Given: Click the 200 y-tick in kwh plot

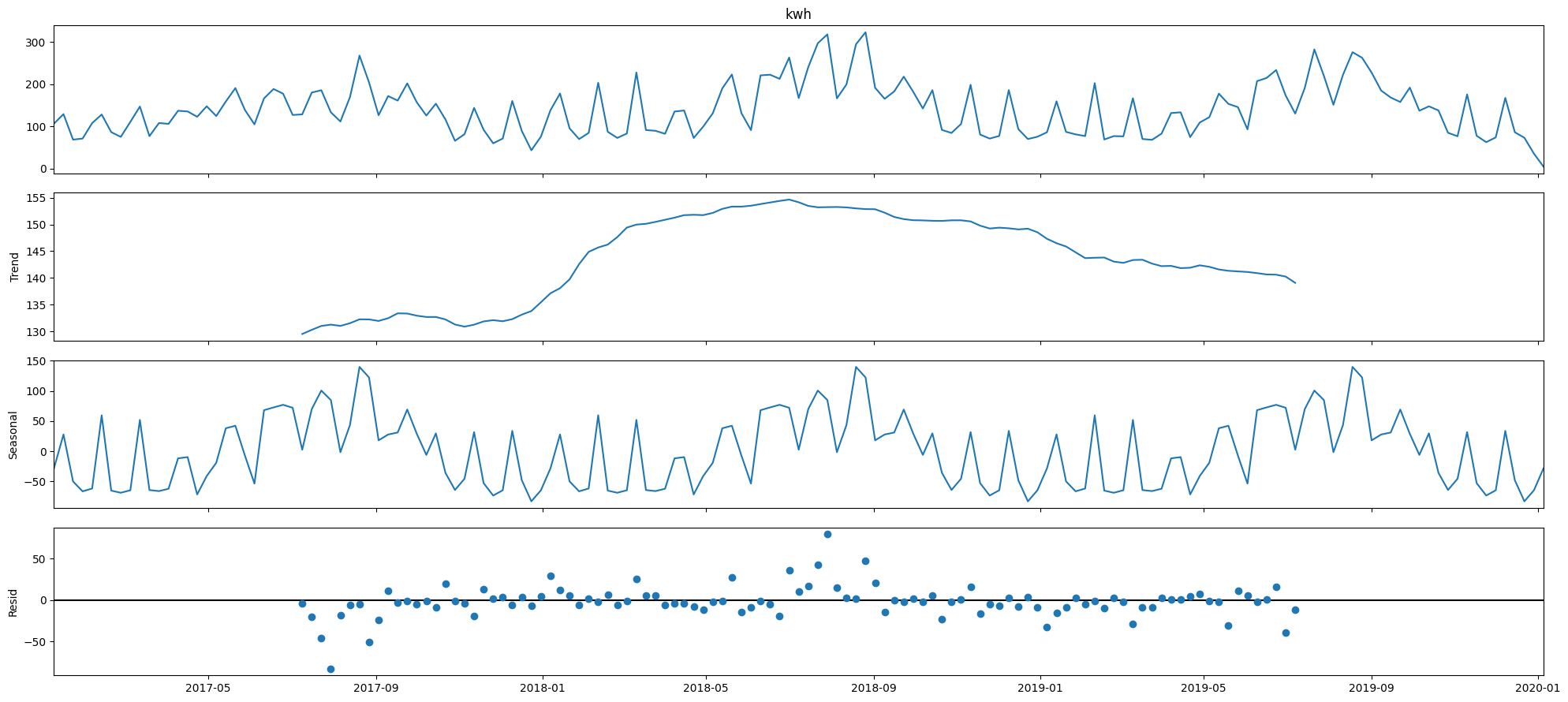Looking at the screenshot, I should pyautogui.click(x=33, y=84).
